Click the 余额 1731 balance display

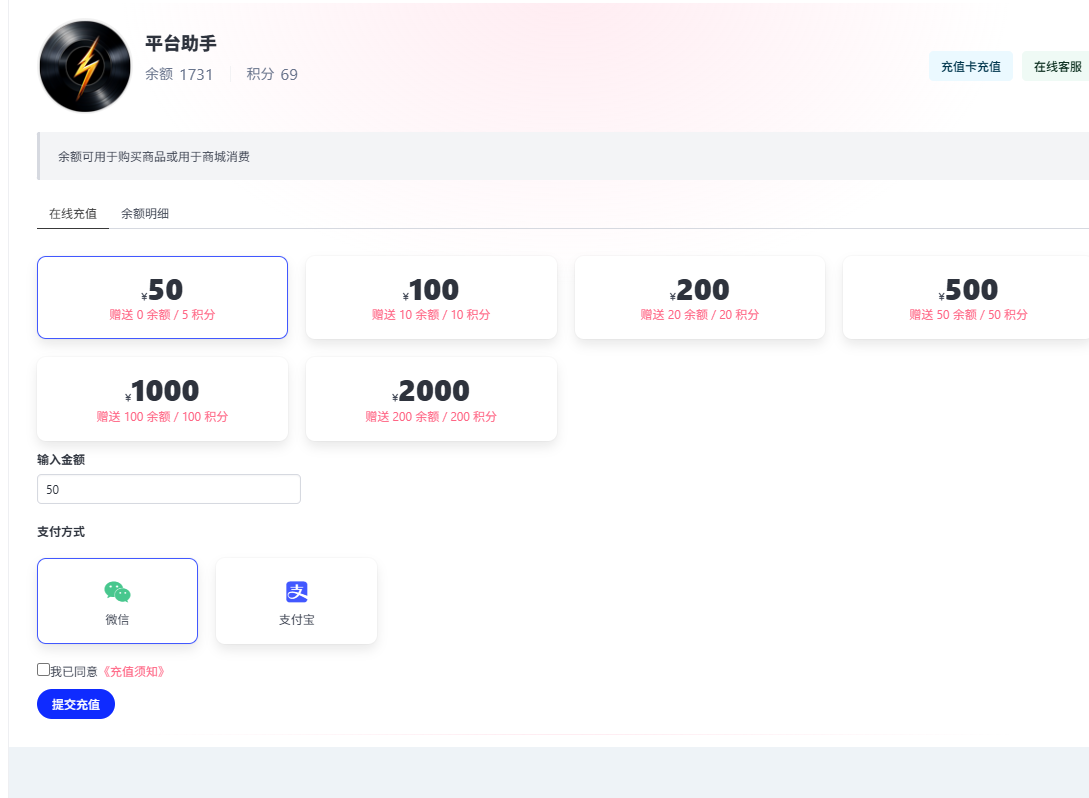(x=179, y=74)
